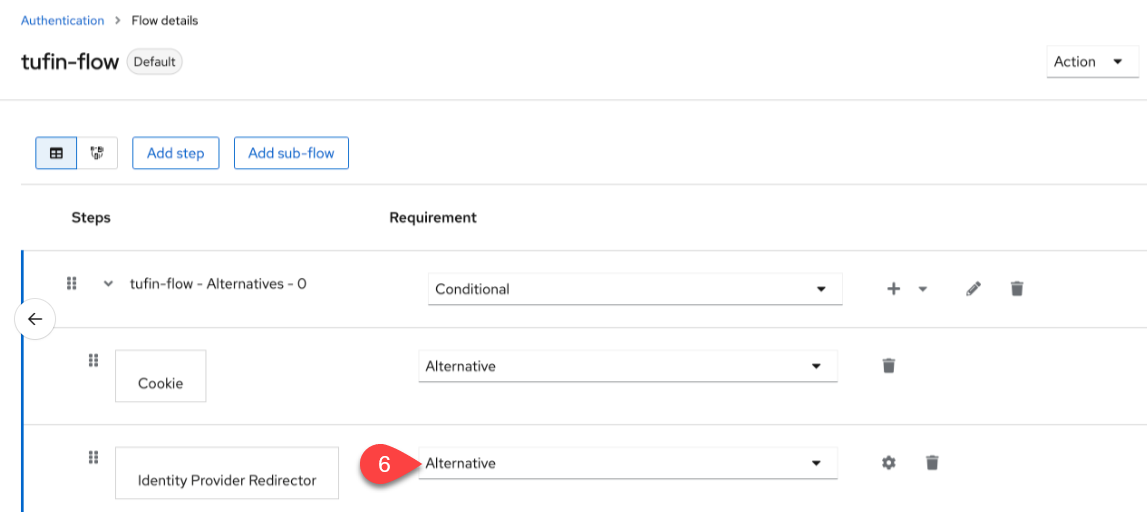Open Conditional requirement dropdown
The height and width of the screenshot is (512, 1147).
pyautogui.click(x=634, y=289)
